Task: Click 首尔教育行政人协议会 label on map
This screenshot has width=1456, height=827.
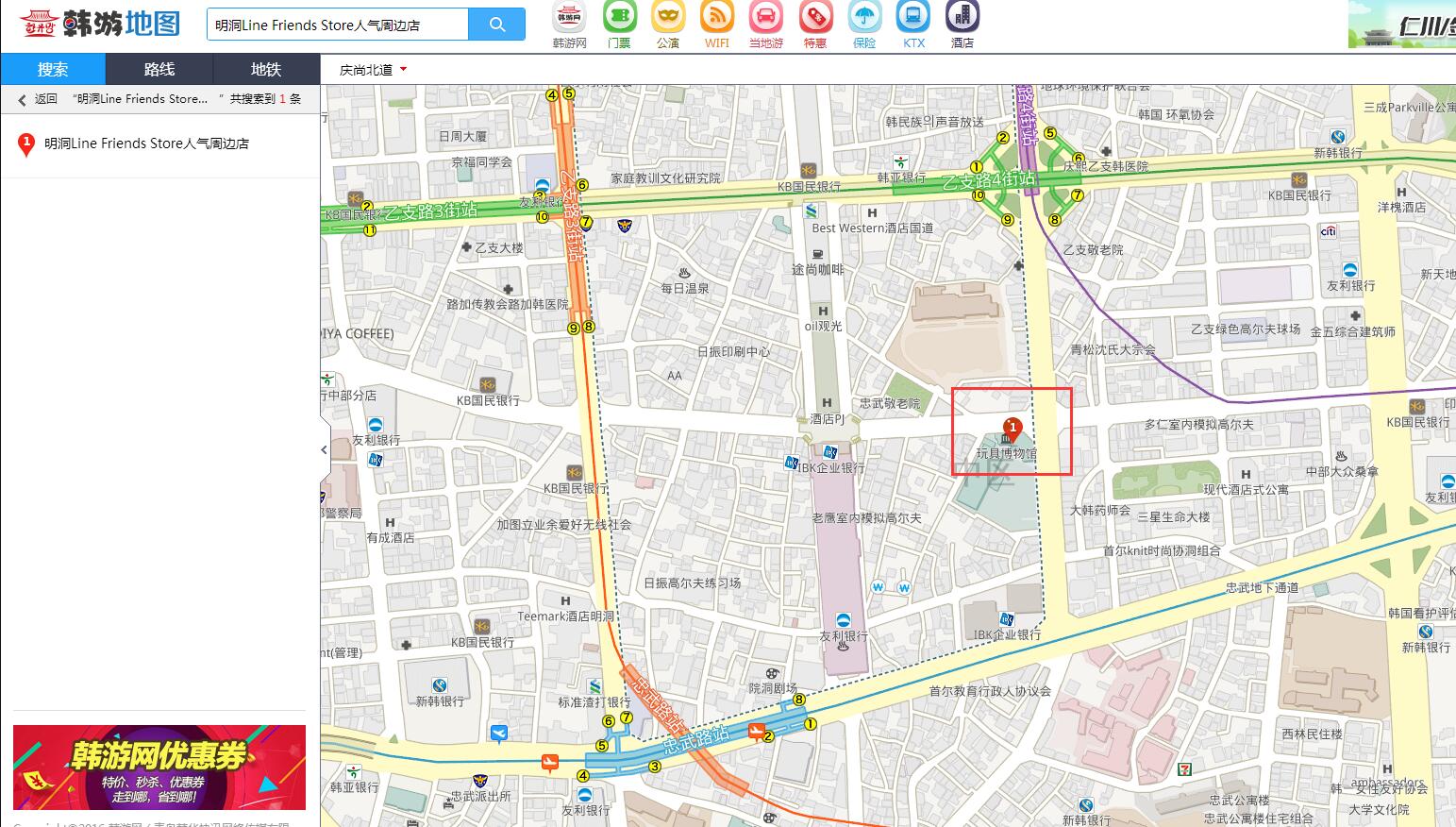Action: 990,691
